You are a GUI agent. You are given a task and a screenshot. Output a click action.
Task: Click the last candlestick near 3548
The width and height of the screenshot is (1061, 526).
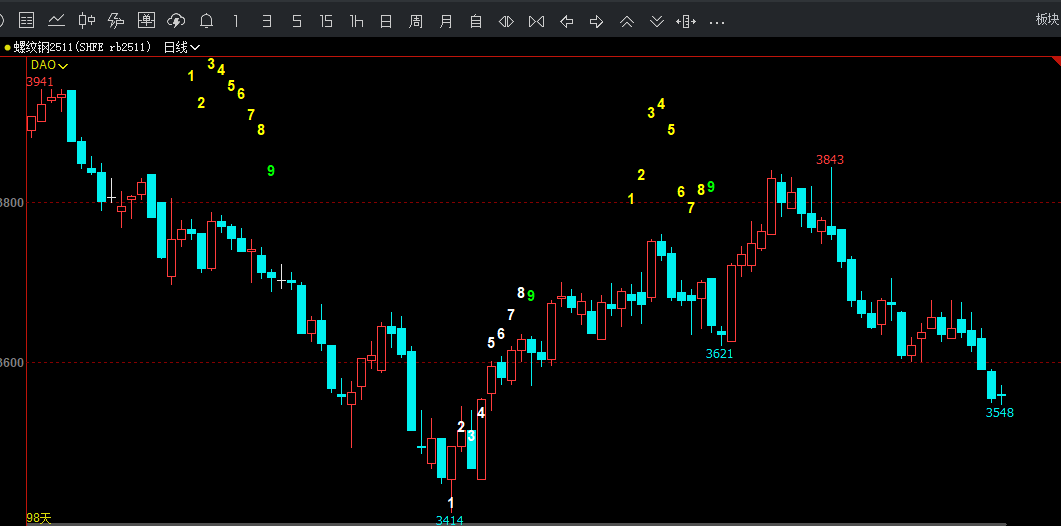(x=1001, y=395)
